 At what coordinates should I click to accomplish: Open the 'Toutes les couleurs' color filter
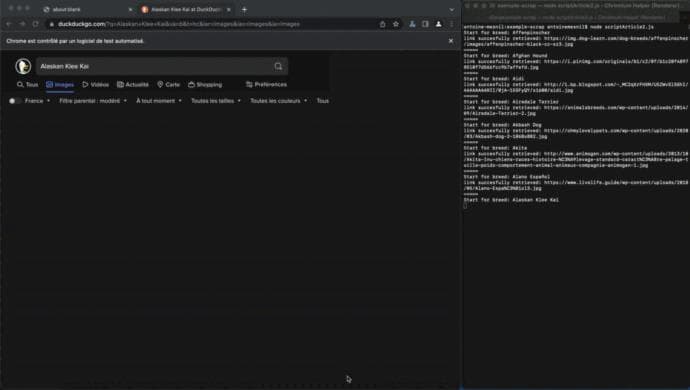(279, 101)
